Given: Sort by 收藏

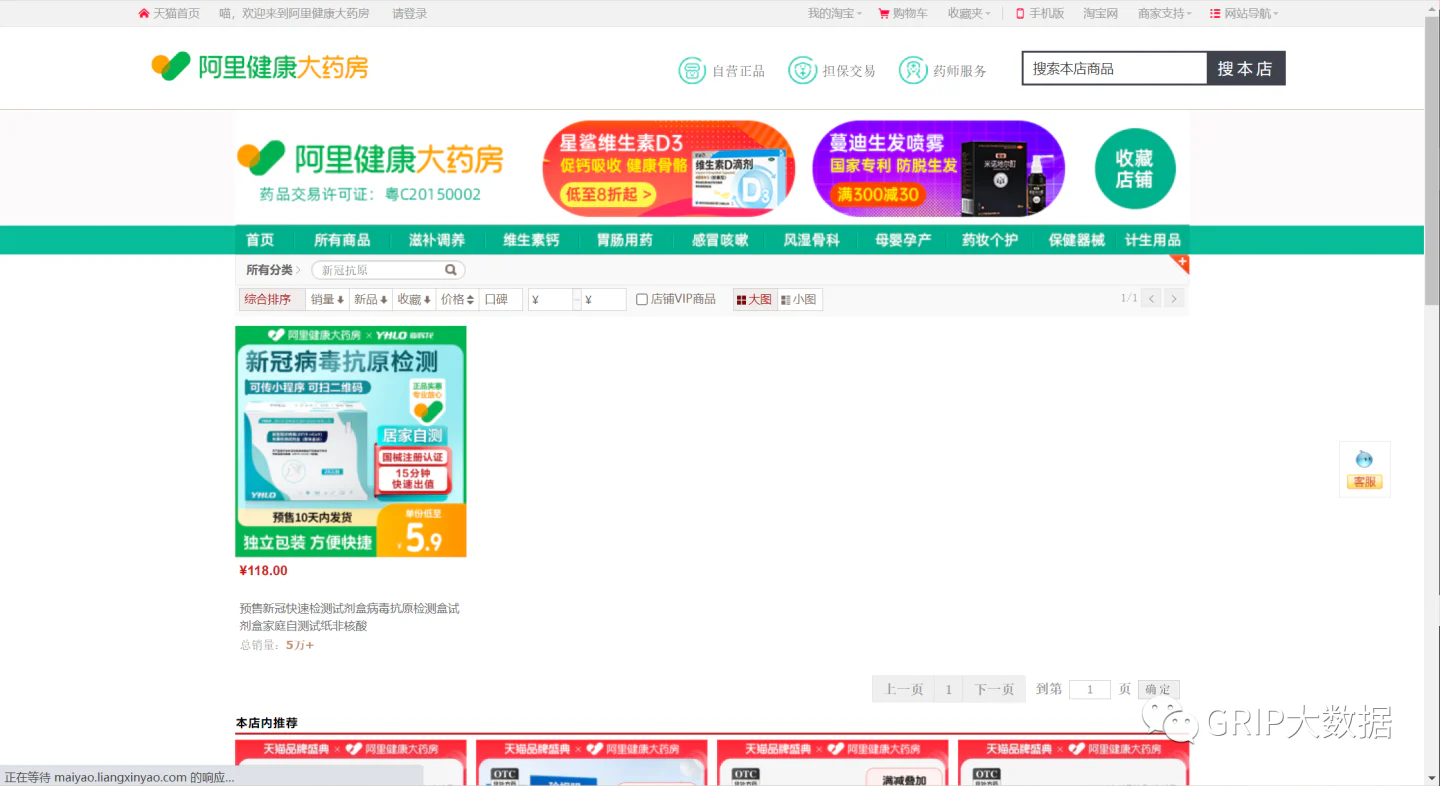Looking at the screenshot, I should pos(414,299).
